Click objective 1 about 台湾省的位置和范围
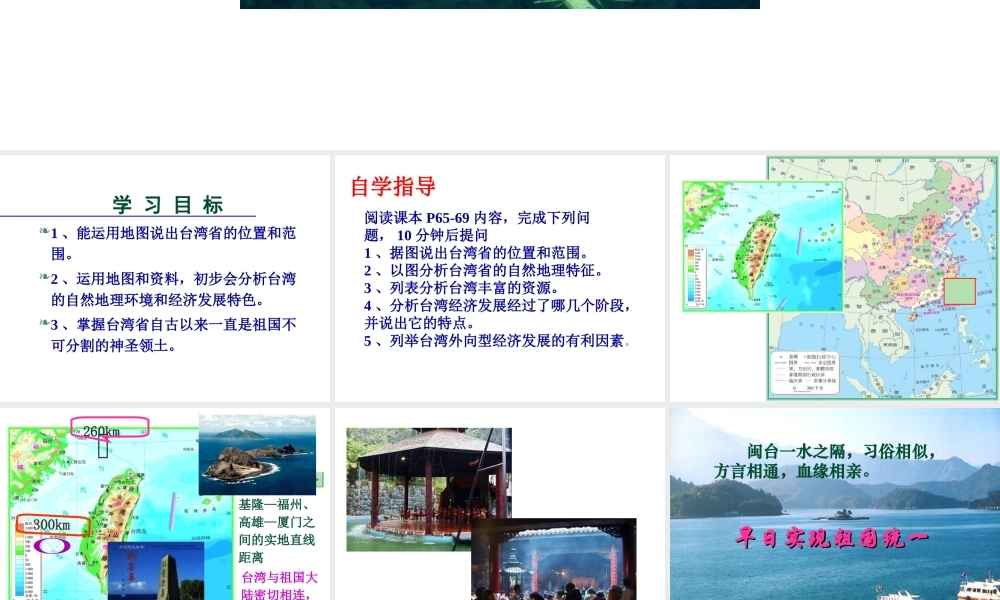Screen dimensions: 1000x600 click(173, 243)
